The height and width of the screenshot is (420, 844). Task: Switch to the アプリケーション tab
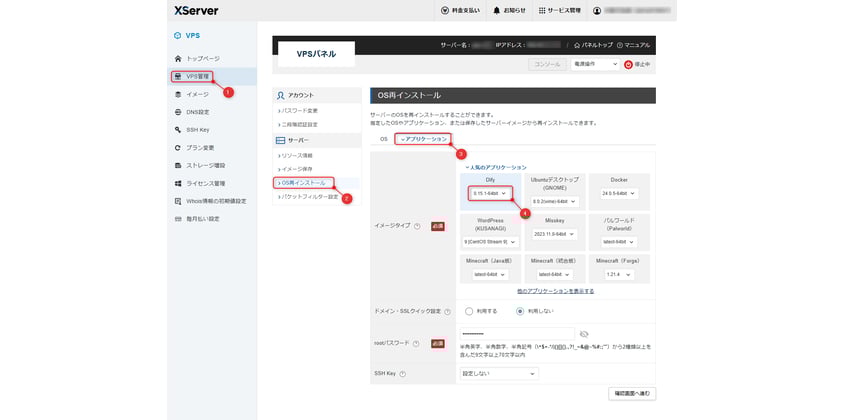pos(424,139)
